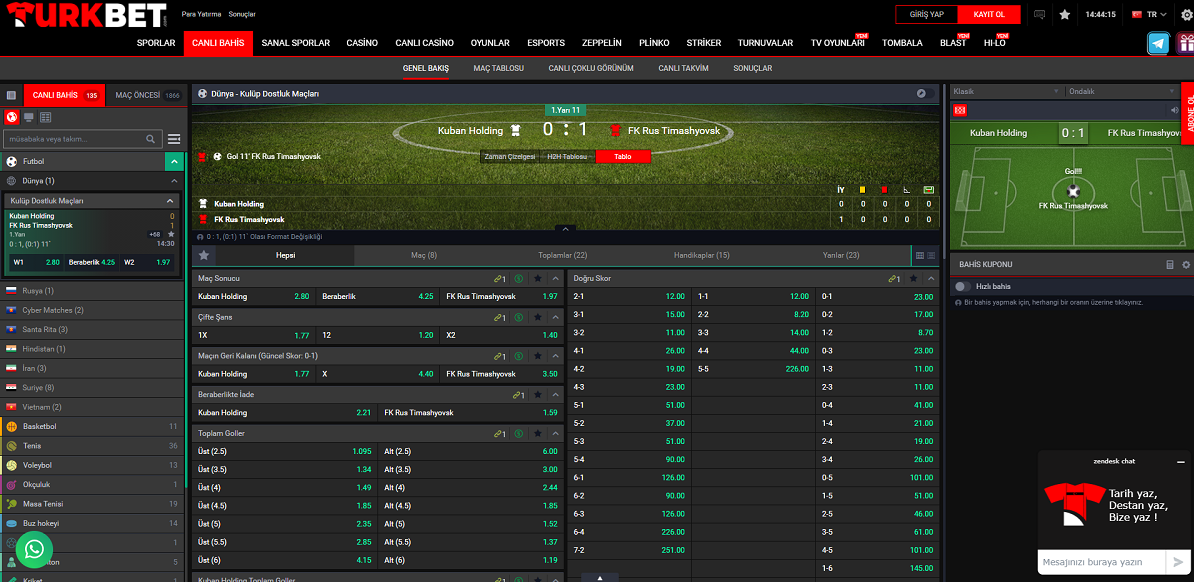This screenshot has width=1194, height=582.
Task: Collapse Kulüp Dostluk Maçları league
Action: (x=170, y=201)
